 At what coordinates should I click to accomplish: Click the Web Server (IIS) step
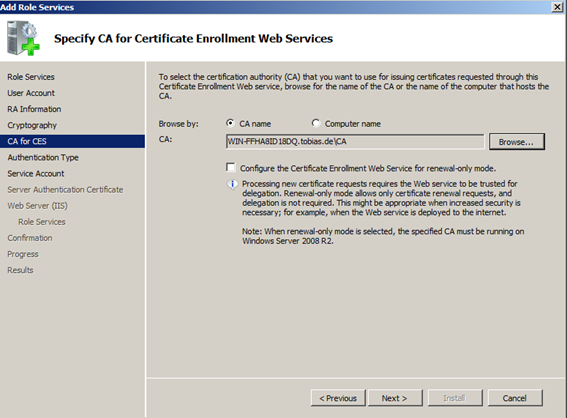pos(38,206)
